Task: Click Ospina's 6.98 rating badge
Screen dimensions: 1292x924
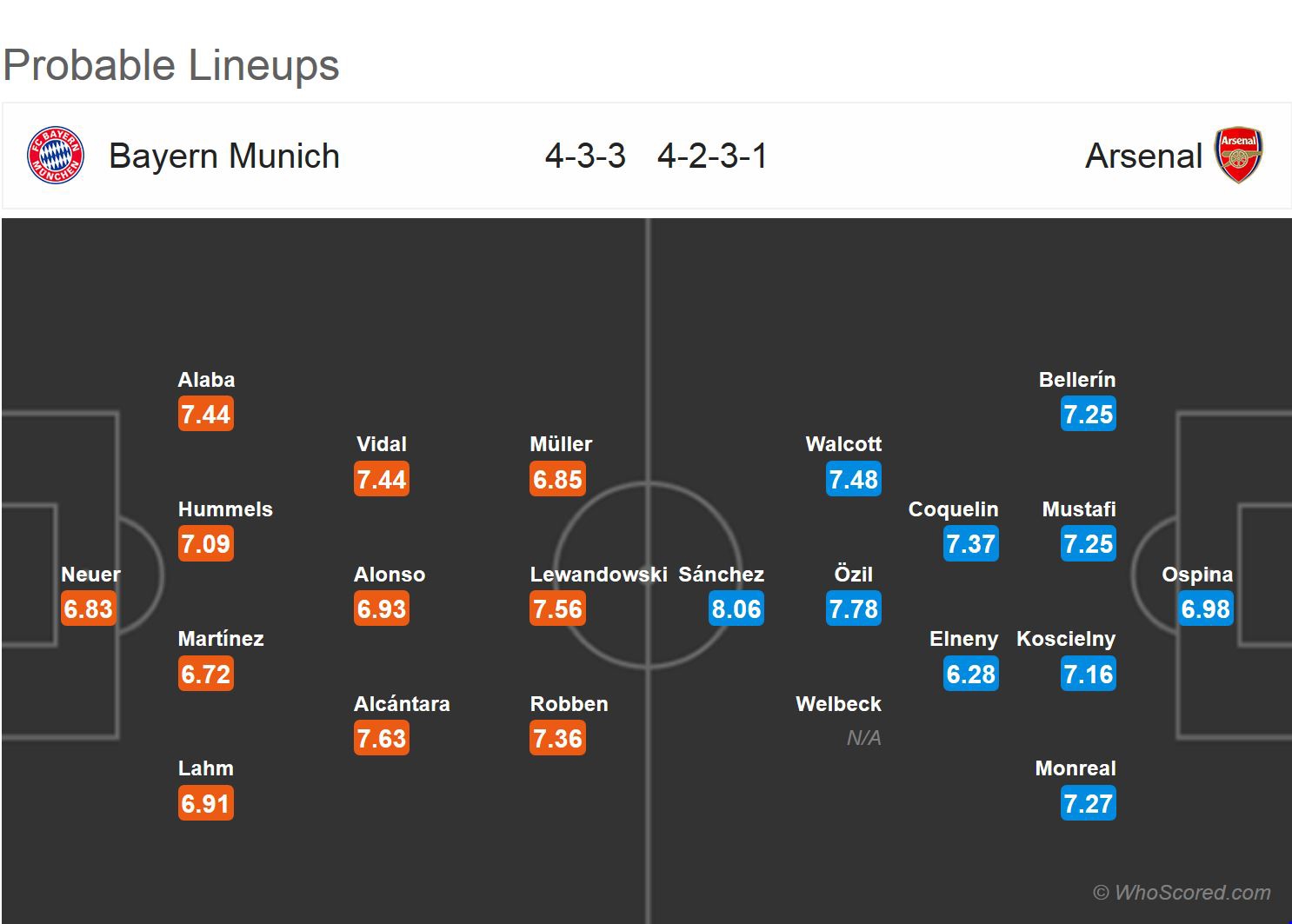Action: (x=1205, y=609)
